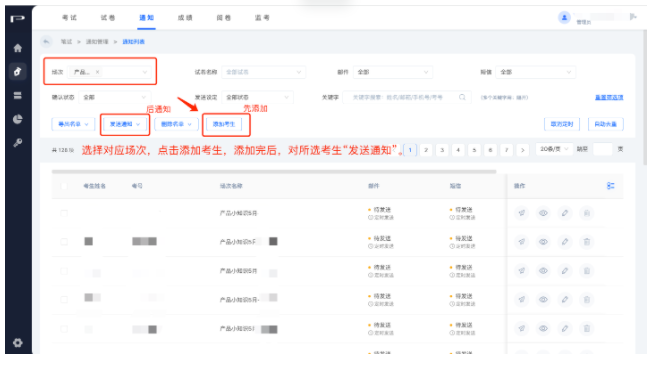
Task: Click eye icon in the fifth row
Action: pyautogui.click(x=543, y=329)
